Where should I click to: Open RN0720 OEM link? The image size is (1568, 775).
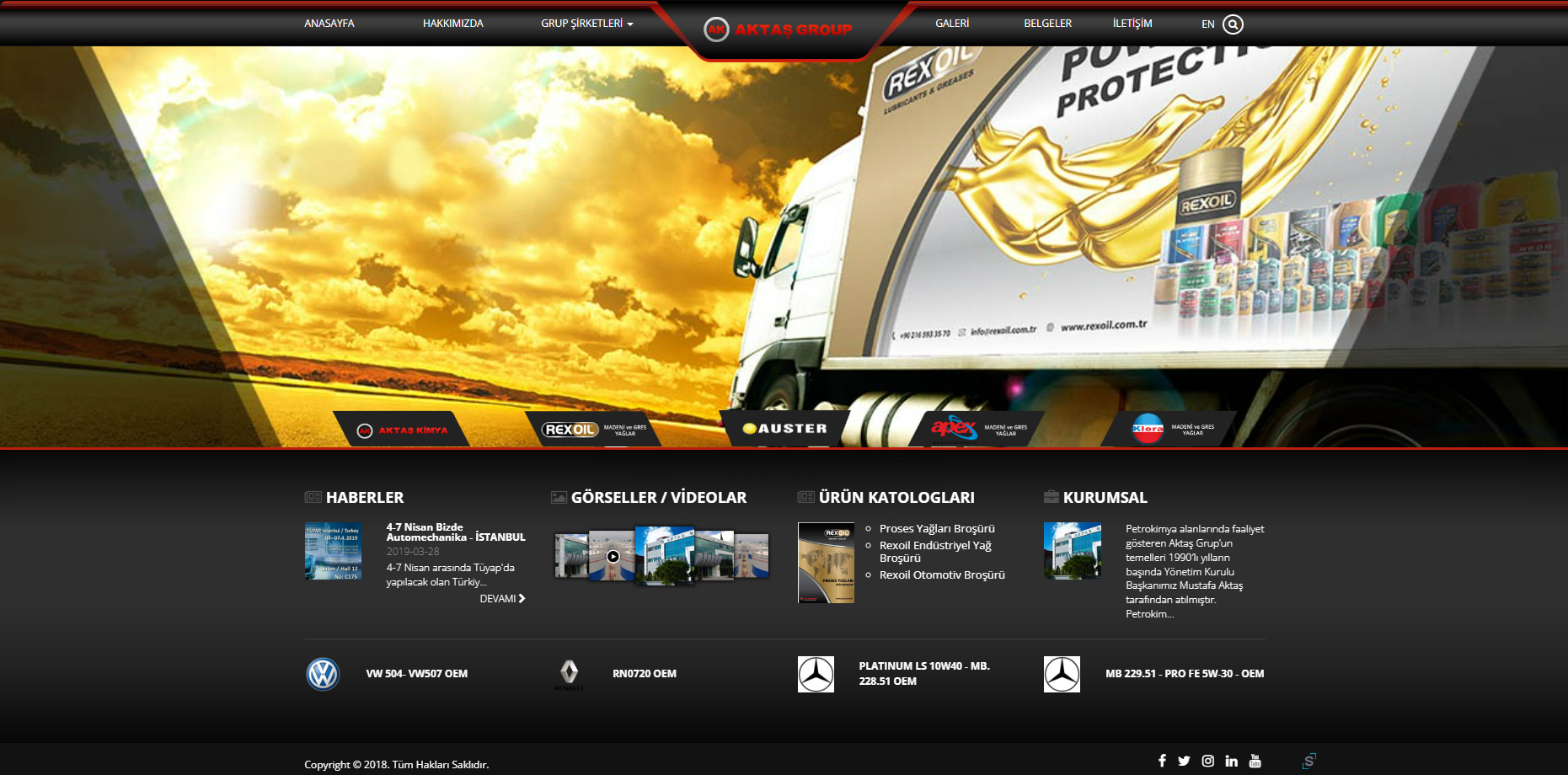(645, 674)
